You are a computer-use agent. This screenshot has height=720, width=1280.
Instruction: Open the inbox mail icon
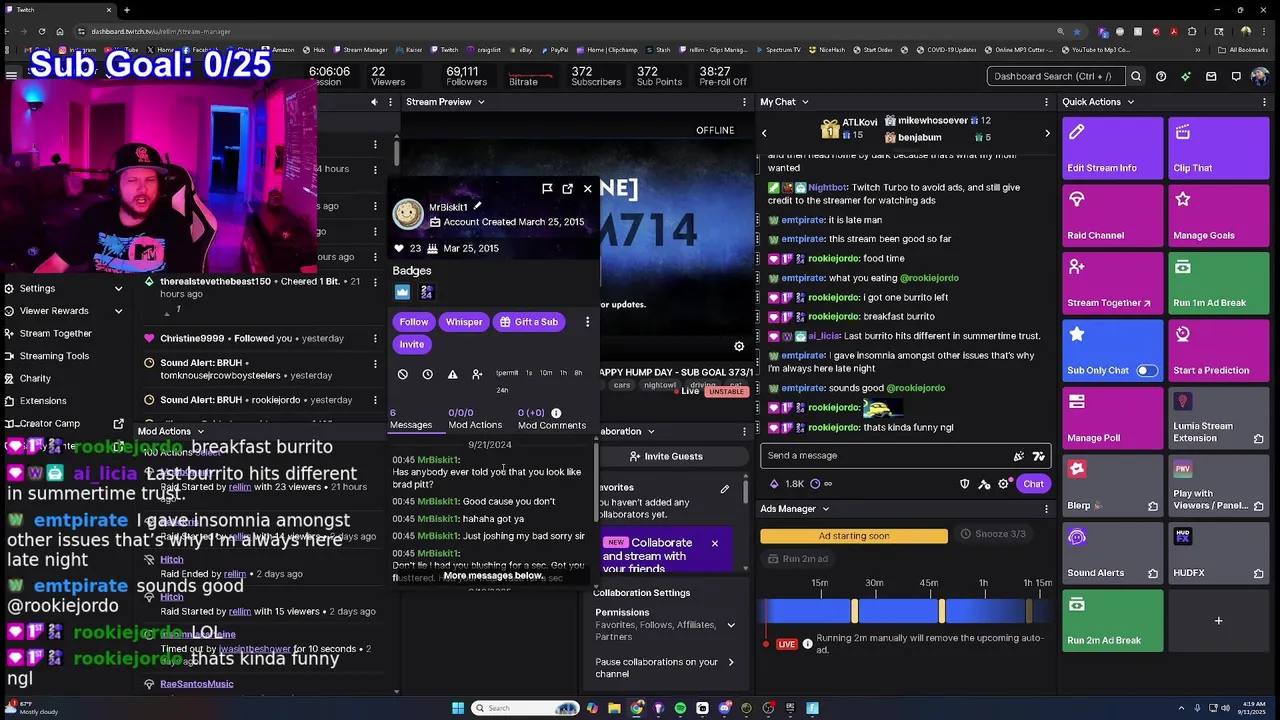tap(1211, 76)
